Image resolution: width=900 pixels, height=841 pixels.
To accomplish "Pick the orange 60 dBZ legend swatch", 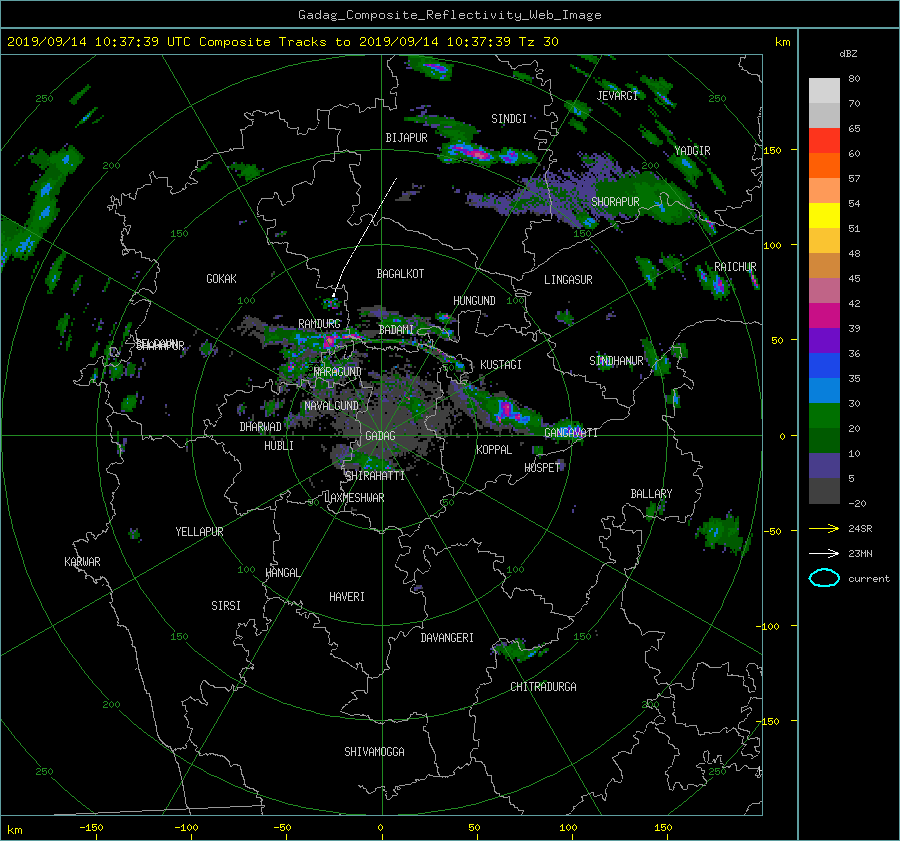I will (824, 165).
